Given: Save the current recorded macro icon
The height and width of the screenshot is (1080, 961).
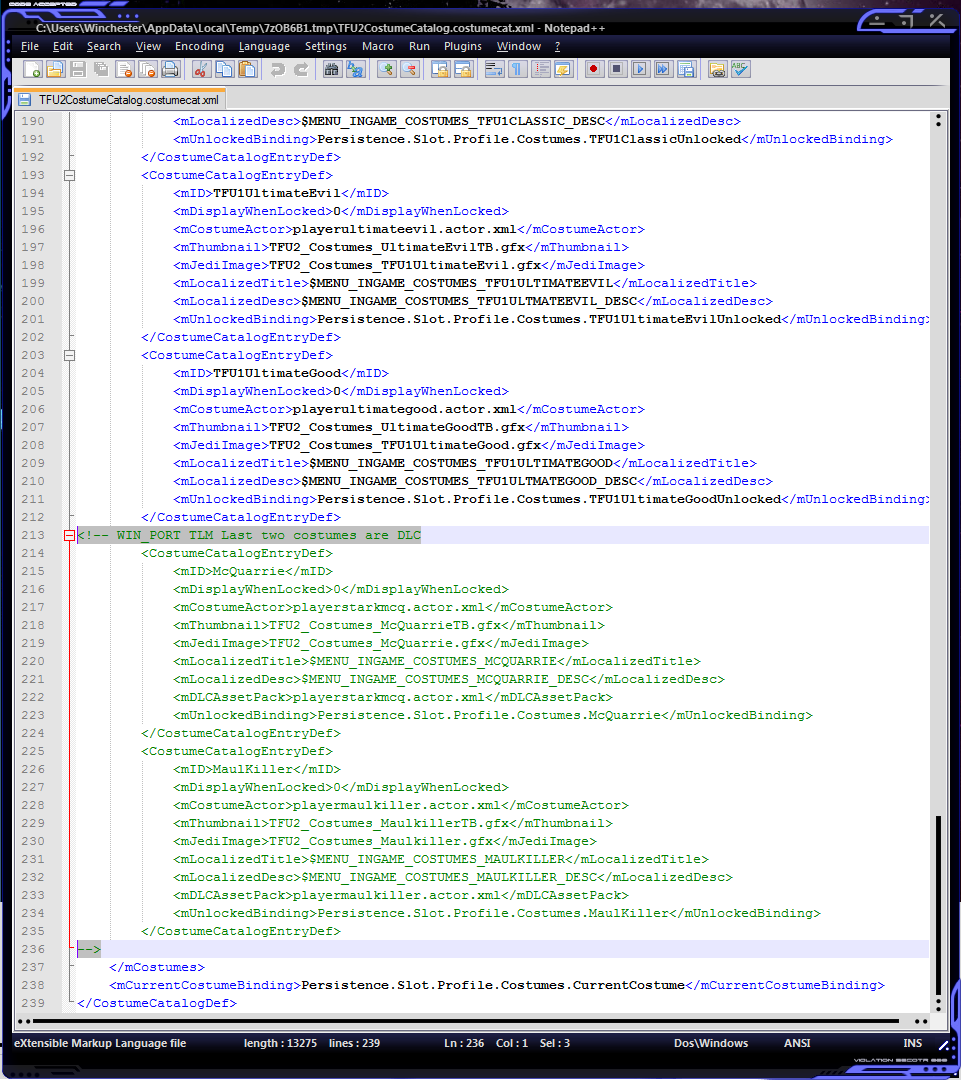Looking at the screenshot, I should [x=686, y=69].
